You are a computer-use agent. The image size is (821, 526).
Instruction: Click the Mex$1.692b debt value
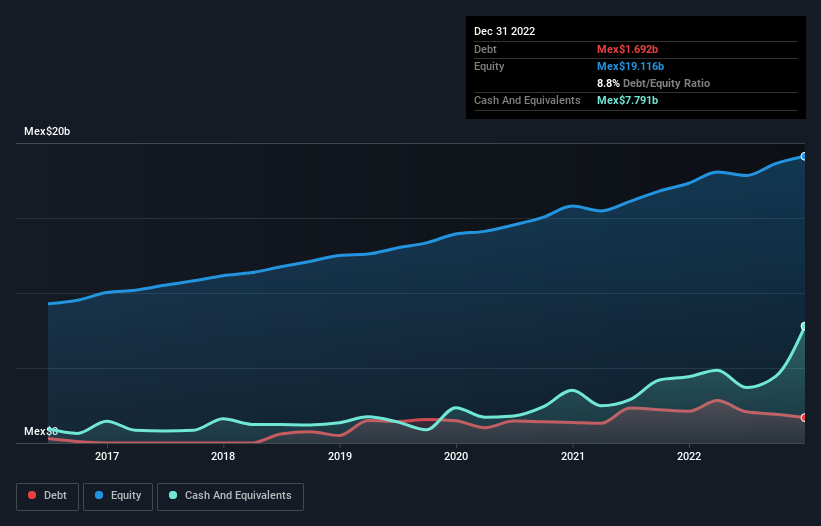click(x=627, y=49)
